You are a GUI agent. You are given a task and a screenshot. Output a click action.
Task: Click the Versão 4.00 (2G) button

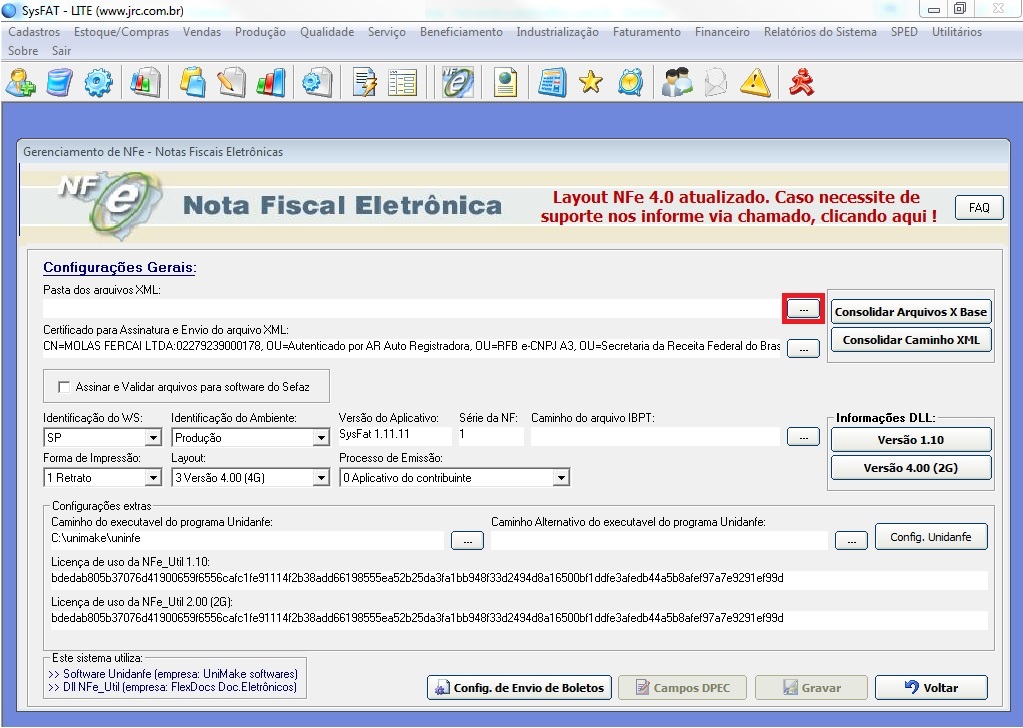pos(911,468)
